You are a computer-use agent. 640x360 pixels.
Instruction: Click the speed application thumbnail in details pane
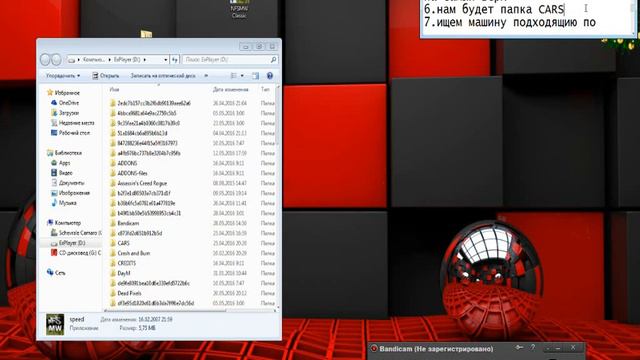(55, 324)
